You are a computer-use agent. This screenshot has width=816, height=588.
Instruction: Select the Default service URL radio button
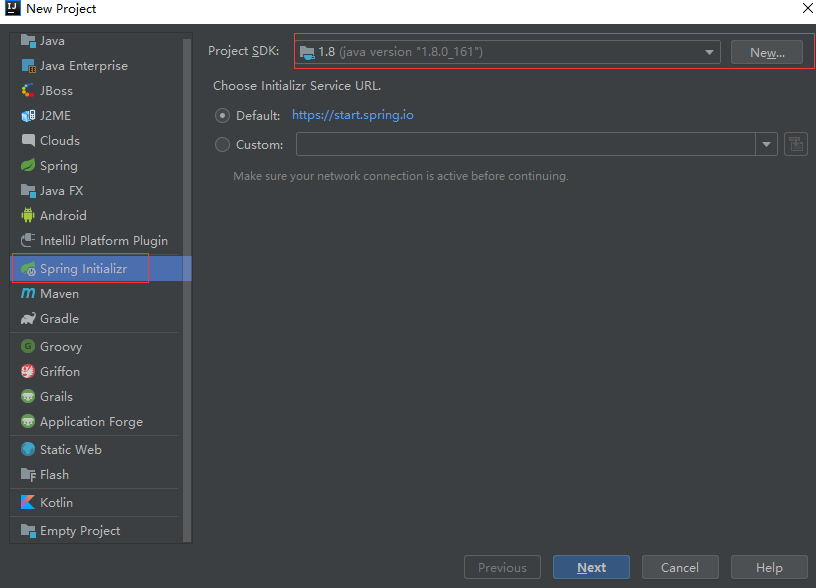tap(222, 116)
